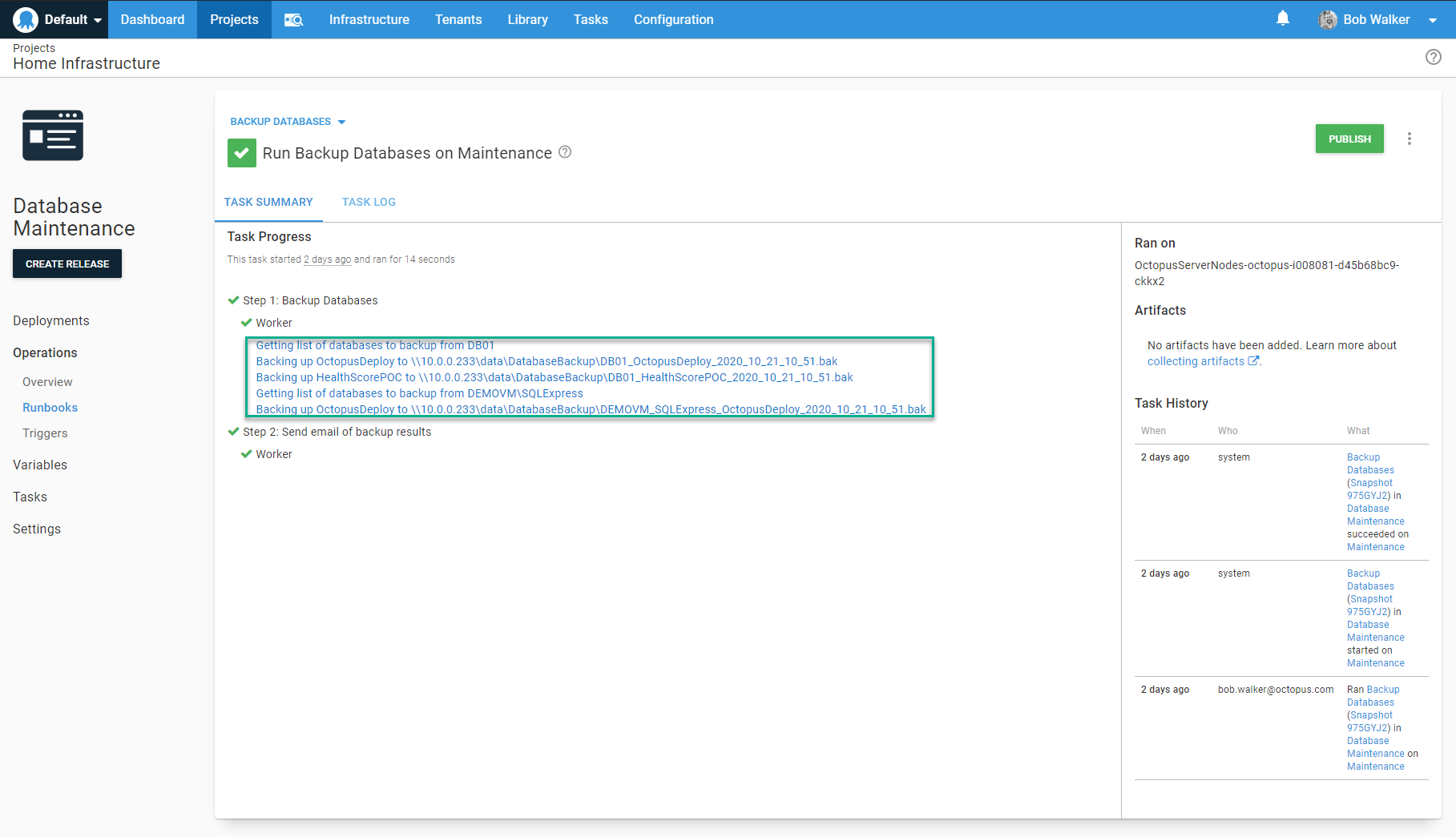This screenshot has width=1456, height=837.
Task: Click the Octopus Deploy logo icon
Action: (x=26, y=19)
